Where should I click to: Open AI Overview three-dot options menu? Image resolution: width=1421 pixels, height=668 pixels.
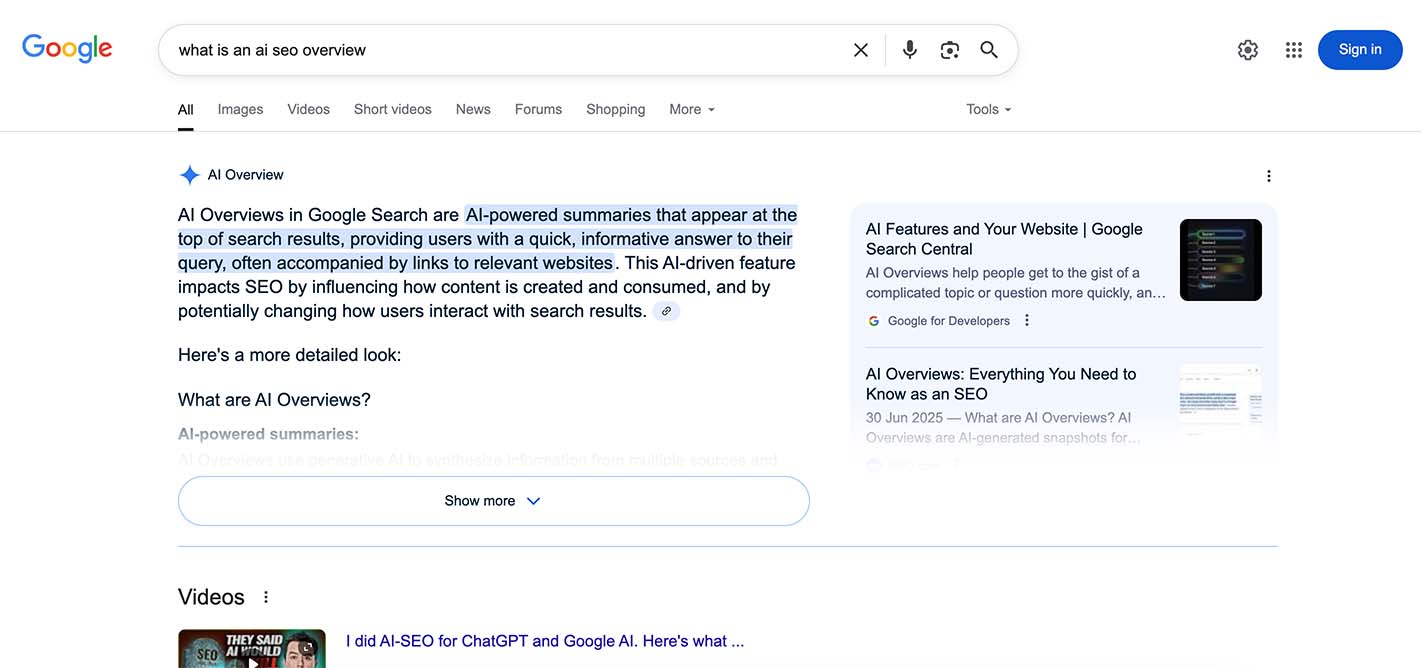coord(1268,176)
